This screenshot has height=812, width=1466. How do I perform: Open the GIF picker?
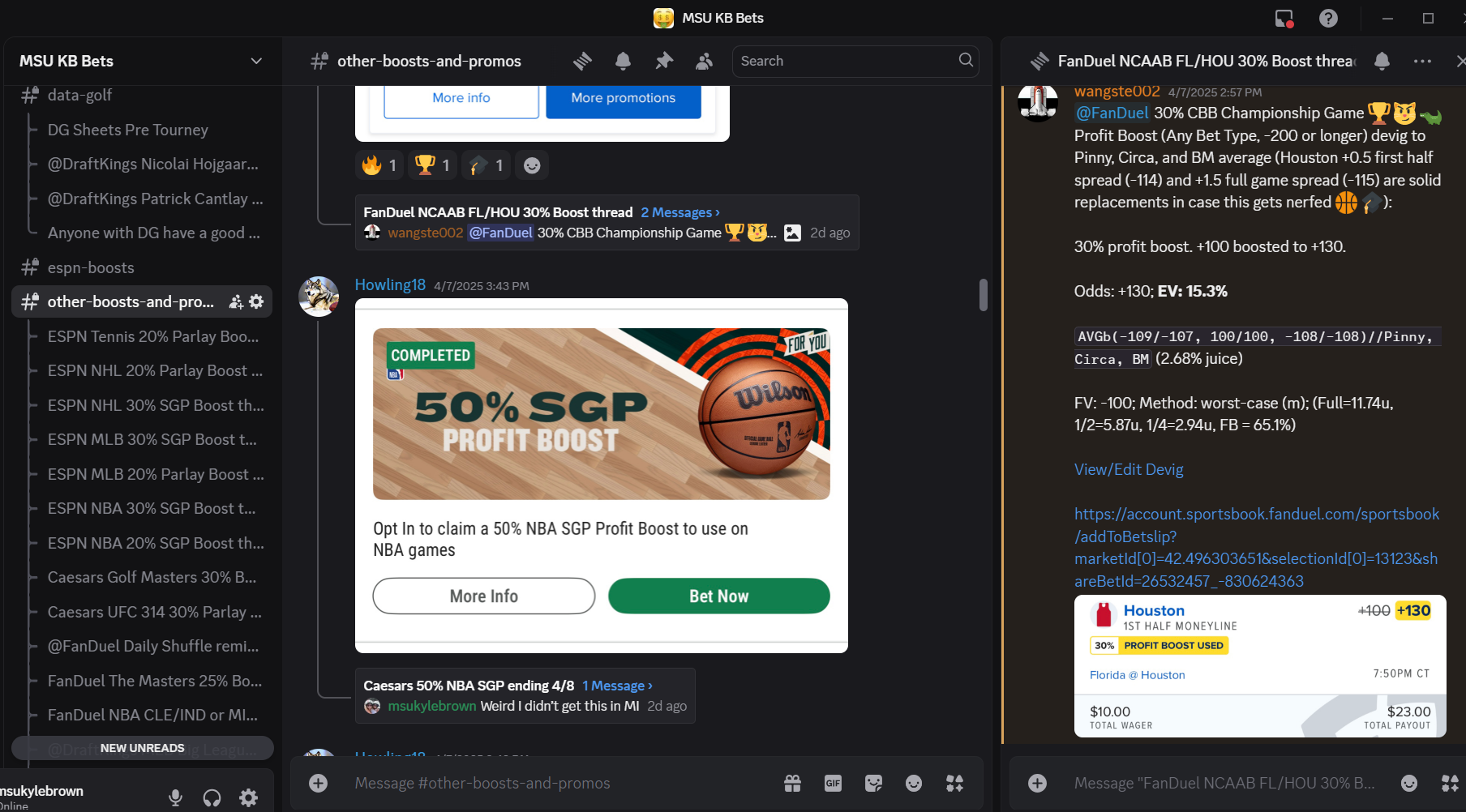pos(833,783)
